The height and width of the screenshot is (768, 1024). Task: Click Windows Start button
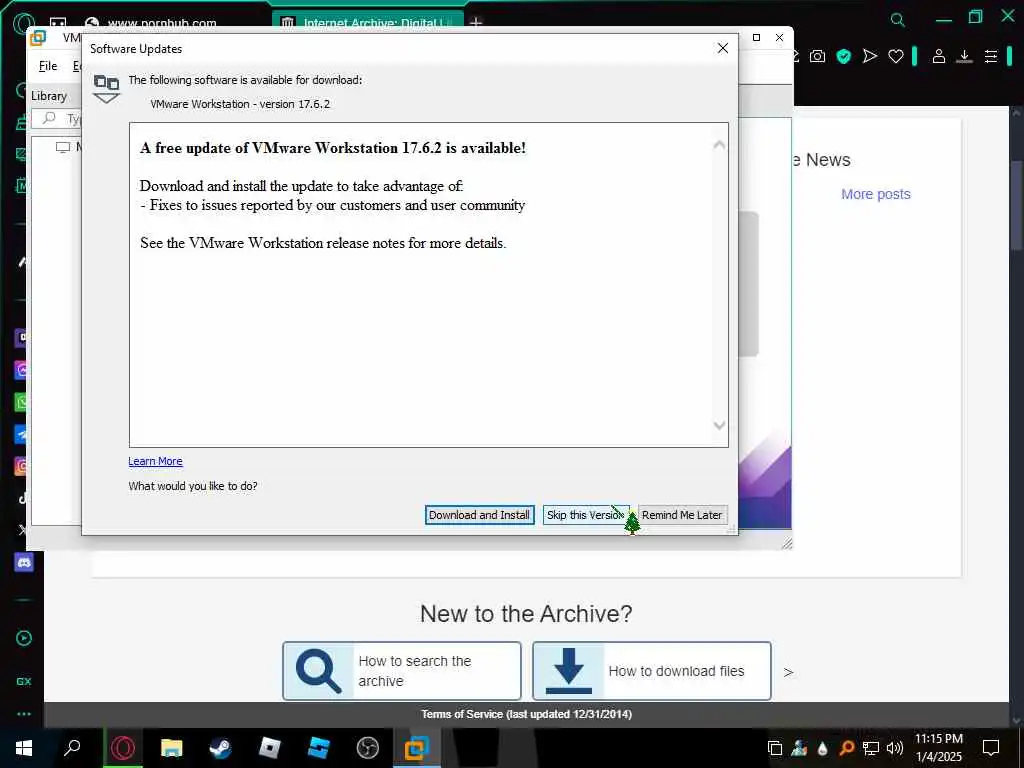pos(24,747)
